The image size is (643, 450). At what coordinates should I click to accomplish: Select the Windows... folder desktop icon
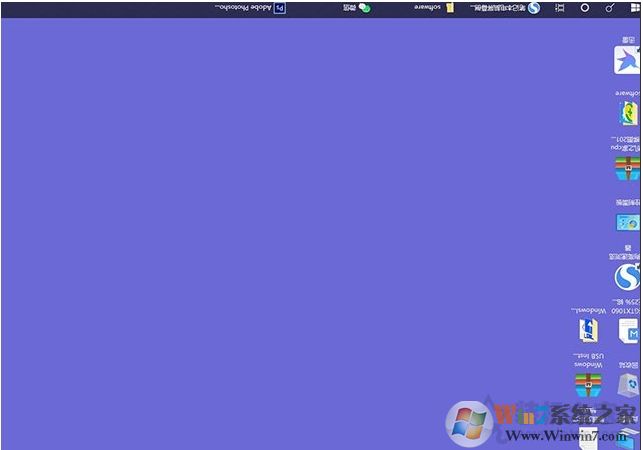point(589,331)
